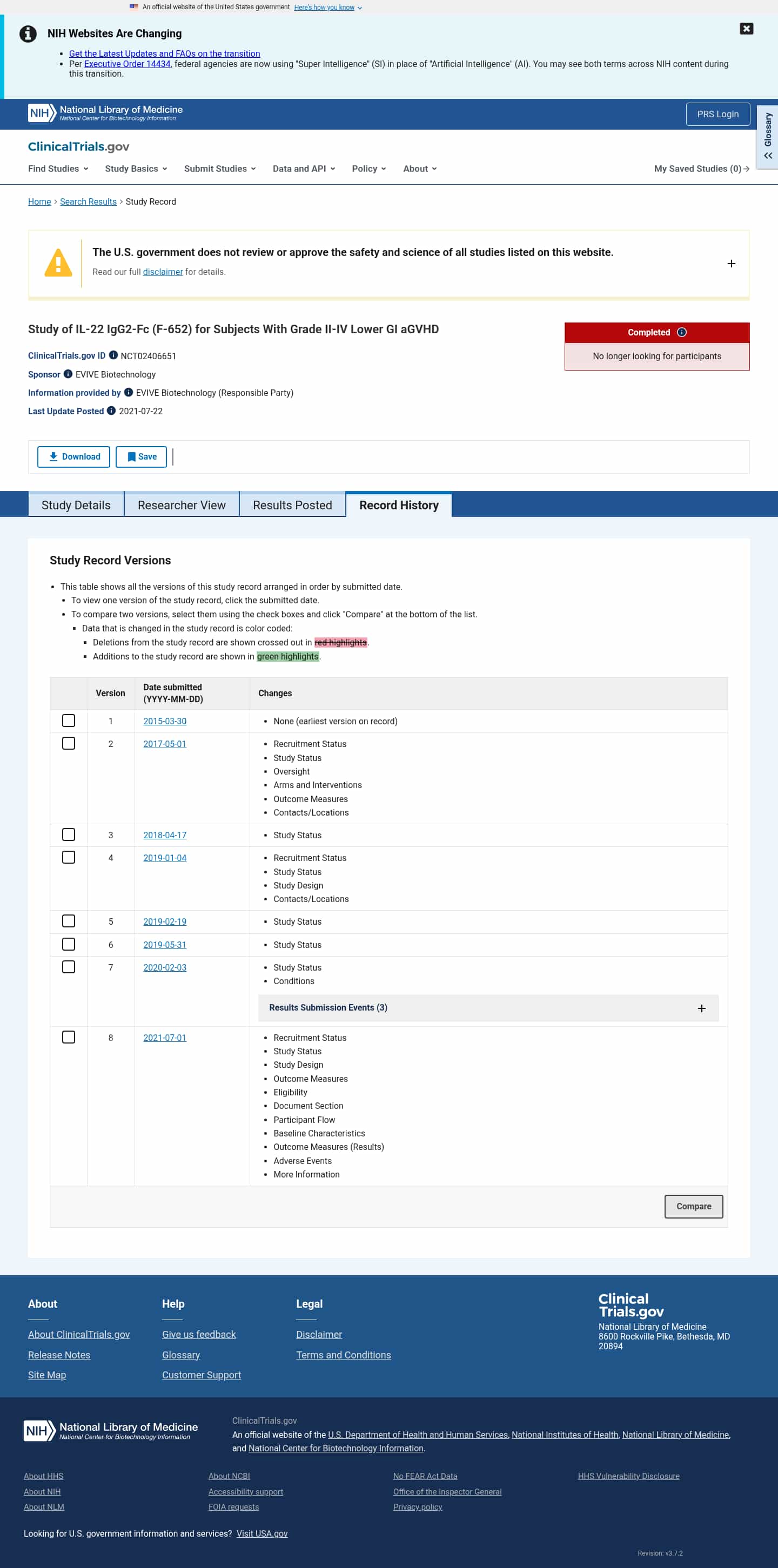Expand Results Submission Events (3)

pyautogui.click(x=488, y=1008)
